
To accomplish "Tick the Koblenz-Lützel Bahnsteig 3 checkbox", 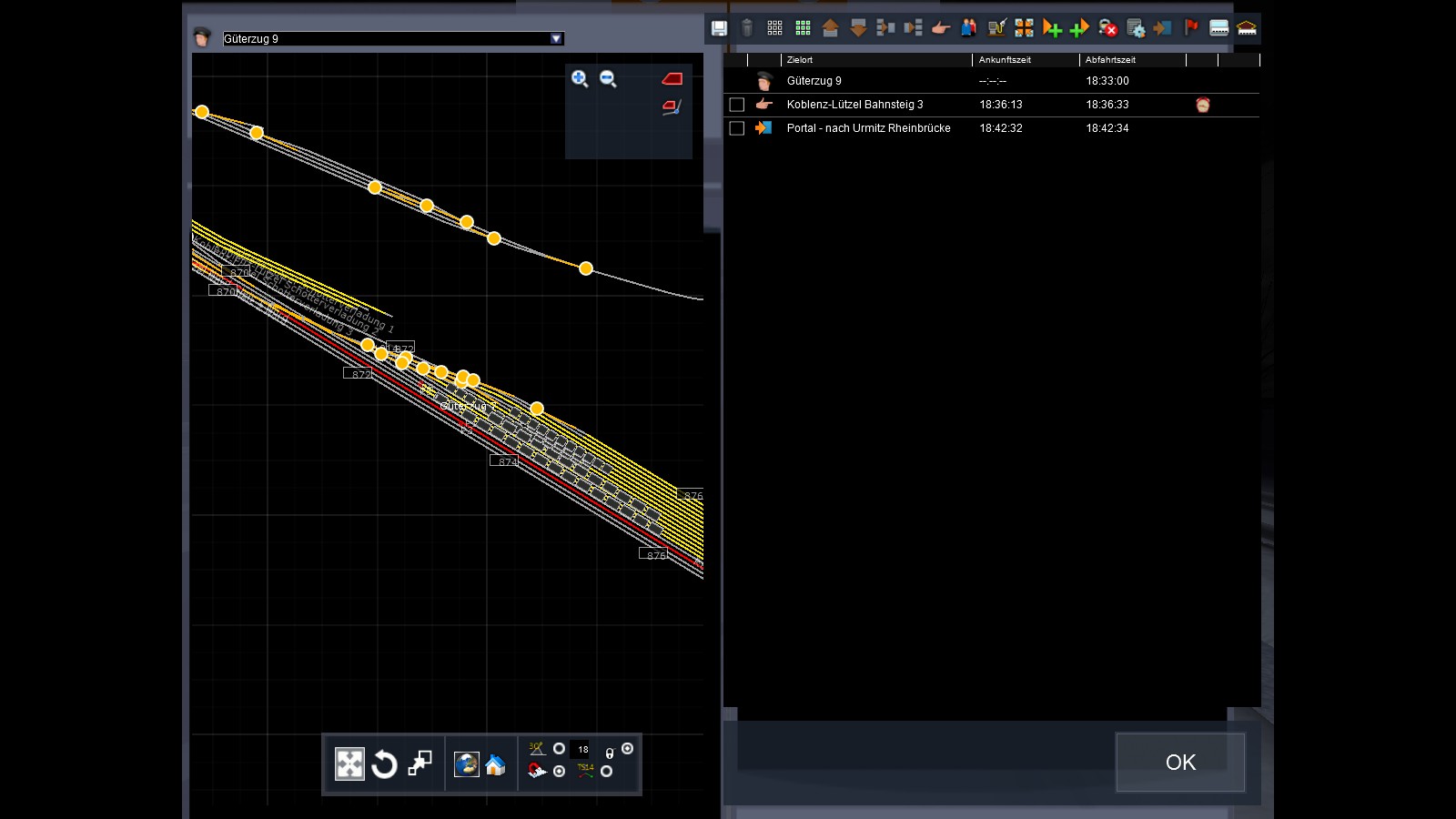I will [737, 105].
